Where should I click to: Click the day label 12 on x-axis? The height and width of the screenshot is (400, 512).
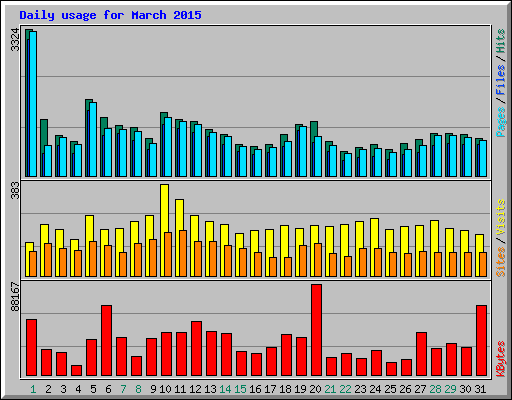[x=195, y=389]
